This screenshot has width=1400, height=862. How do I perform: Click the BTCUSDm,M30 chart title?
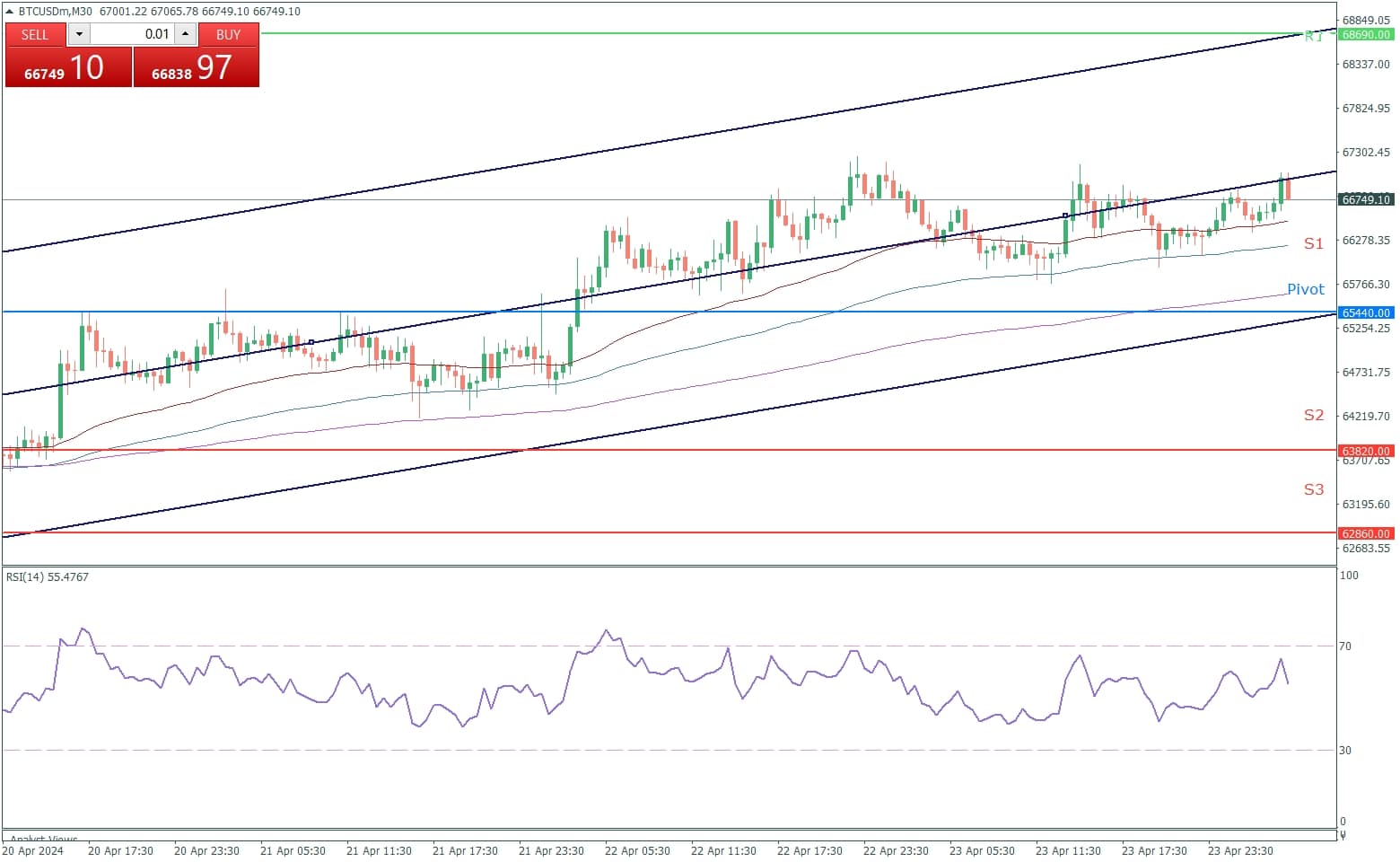tap(56, 12)
